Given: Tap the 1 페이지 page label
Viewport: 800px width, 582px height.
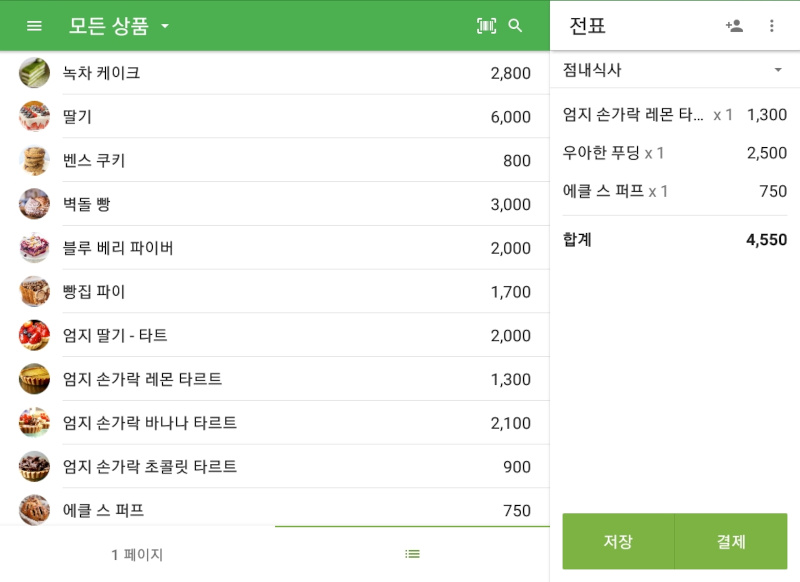Looking at the screenshot, I should tap(135, 553).
